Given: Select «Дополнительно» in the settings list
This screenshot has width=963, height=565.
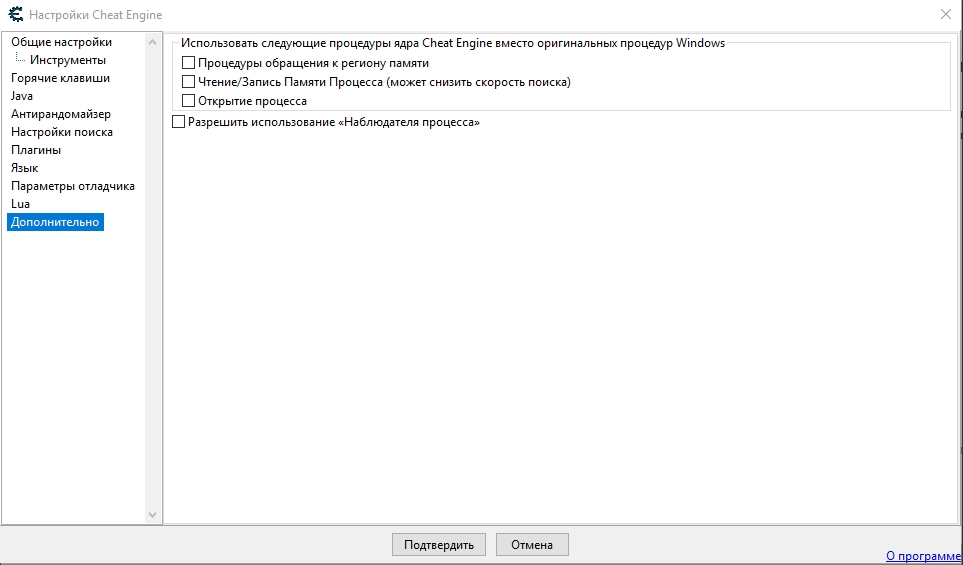Looking at the screenshot, I should click(x=55, y=222).
